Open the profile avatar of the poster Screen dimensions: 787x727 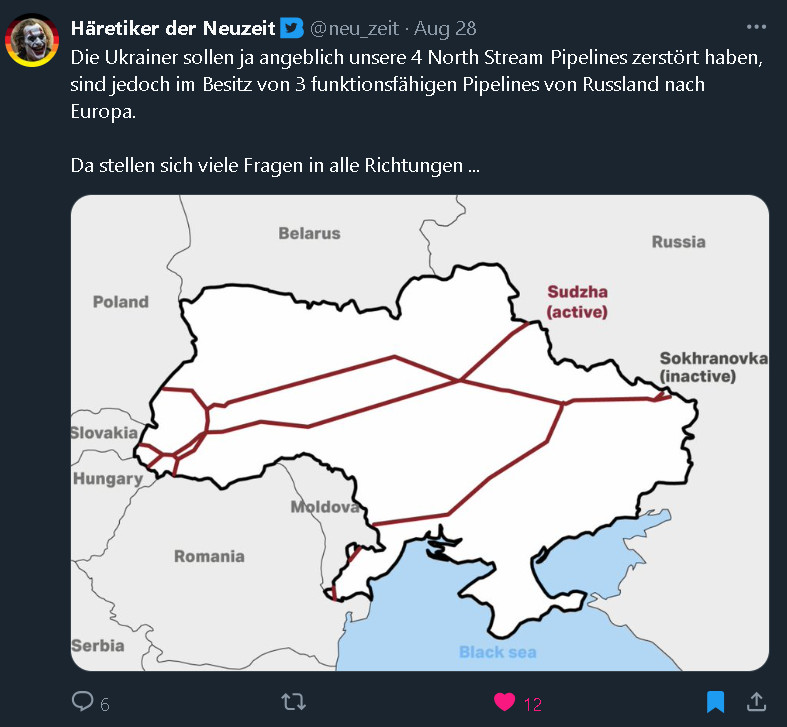pos(31,40)
